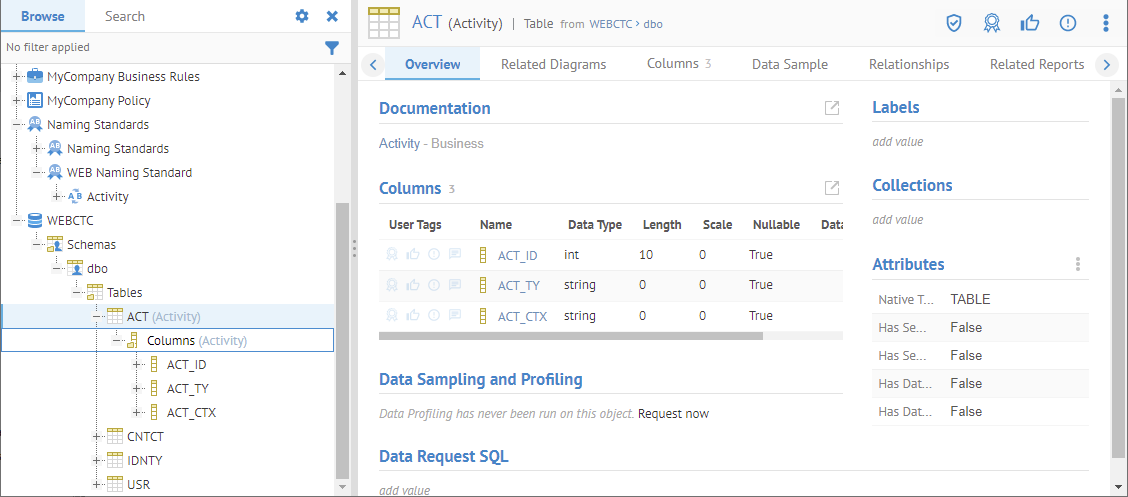Click the columns table horizontal scrollbar
This screenshot has height=497, width=1128.
click(570, 336)
